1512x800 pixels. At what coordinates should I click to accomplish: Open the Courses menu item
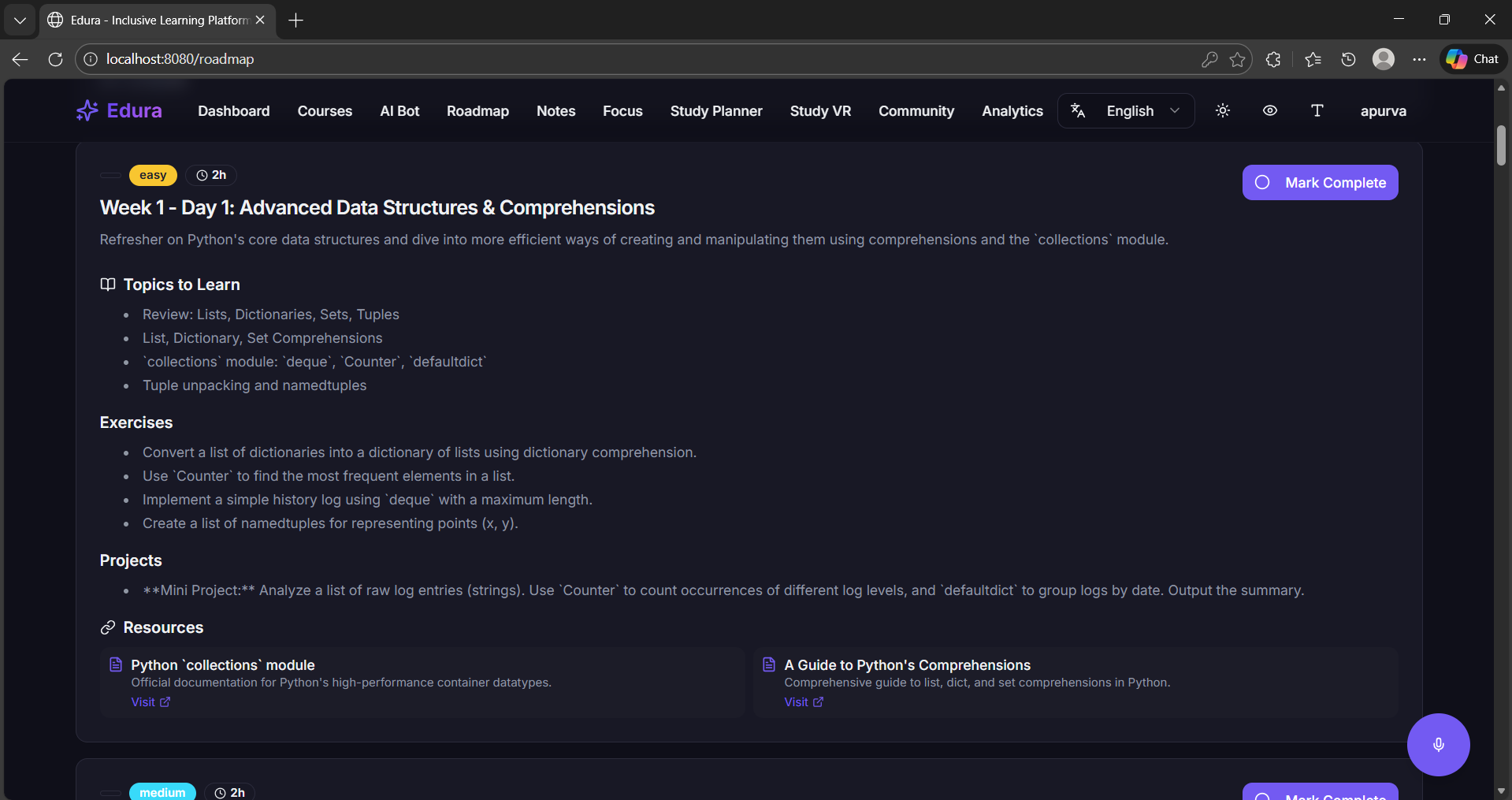coord(325,111)
